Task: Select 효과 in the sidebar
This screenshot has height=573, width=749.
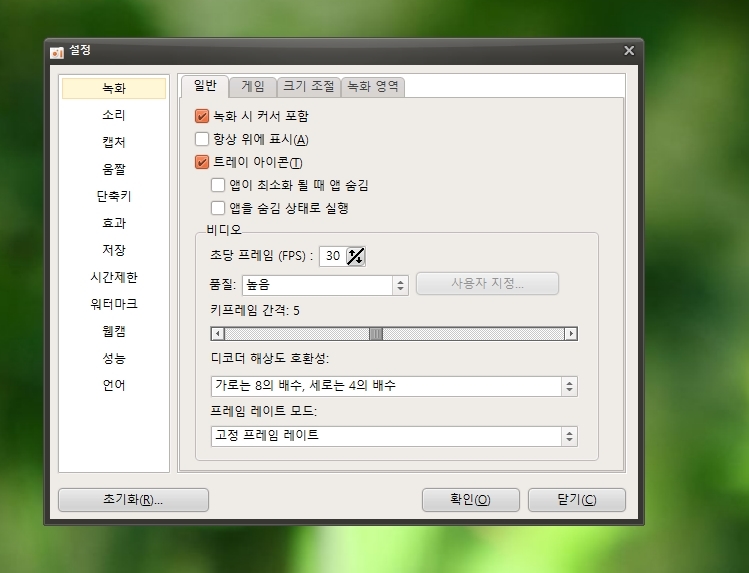Action: [114, 223]
